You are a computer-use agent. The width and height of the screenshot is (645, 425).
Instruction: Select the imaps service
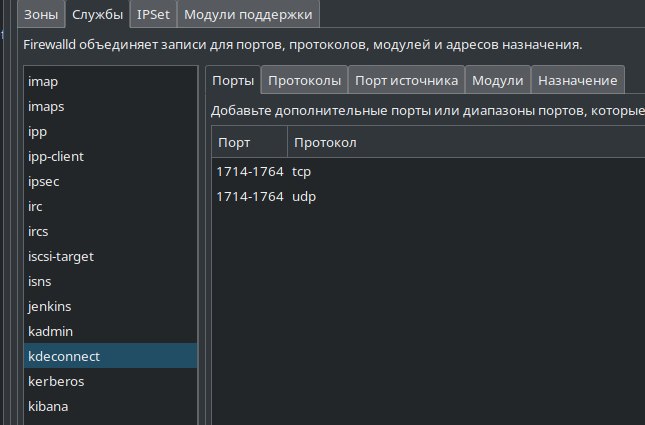coord(111,107)
